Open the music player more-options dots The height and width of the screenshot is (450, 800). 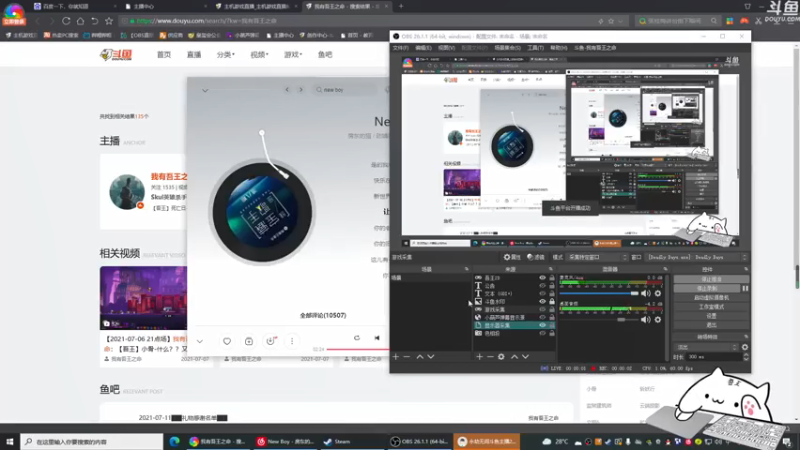pyautogui.click(x=292, y=341)
